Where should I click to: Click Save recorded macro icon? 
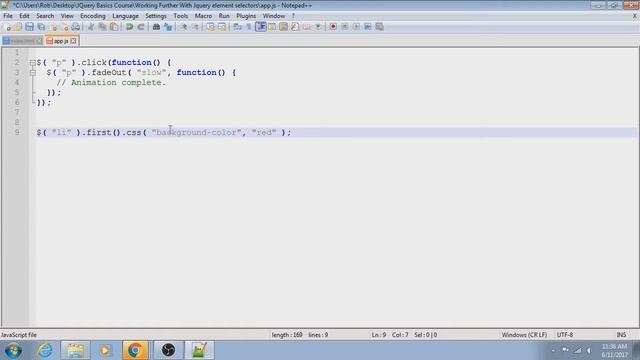(379, 27)
